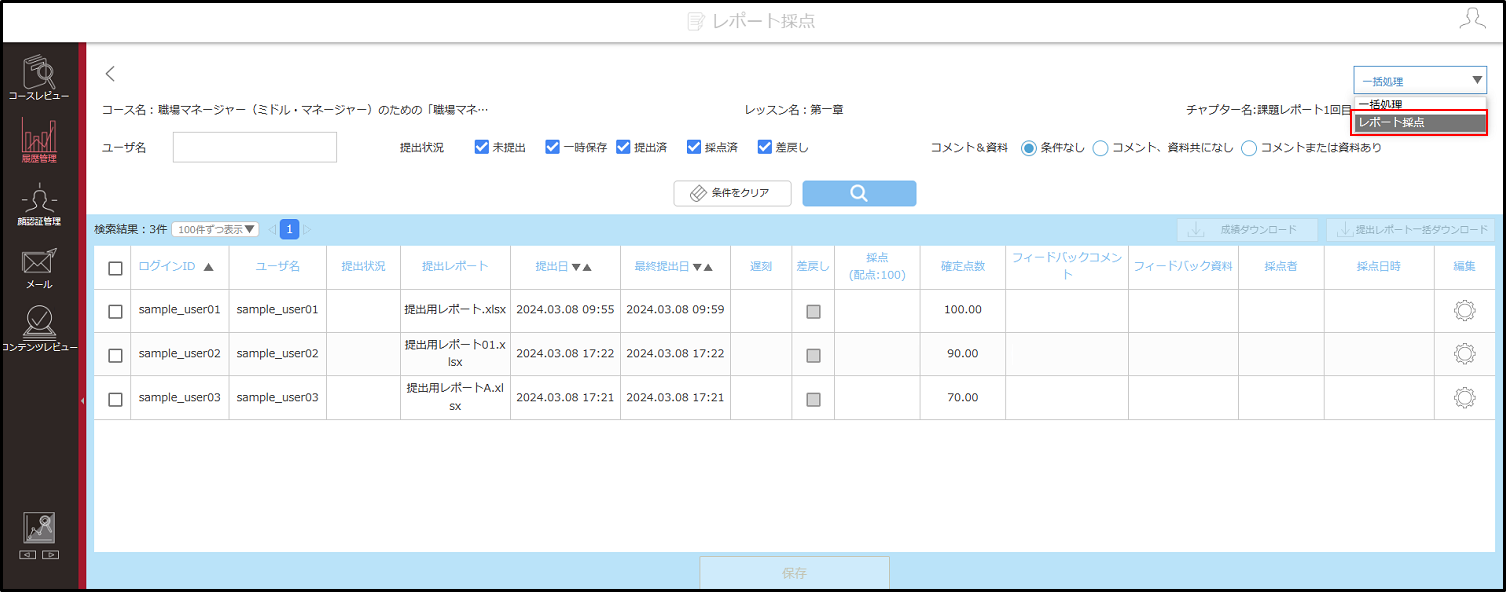Open edit gear for sample_user03
Screen dimensions: 1506x592
click(x=1464, y=397)
